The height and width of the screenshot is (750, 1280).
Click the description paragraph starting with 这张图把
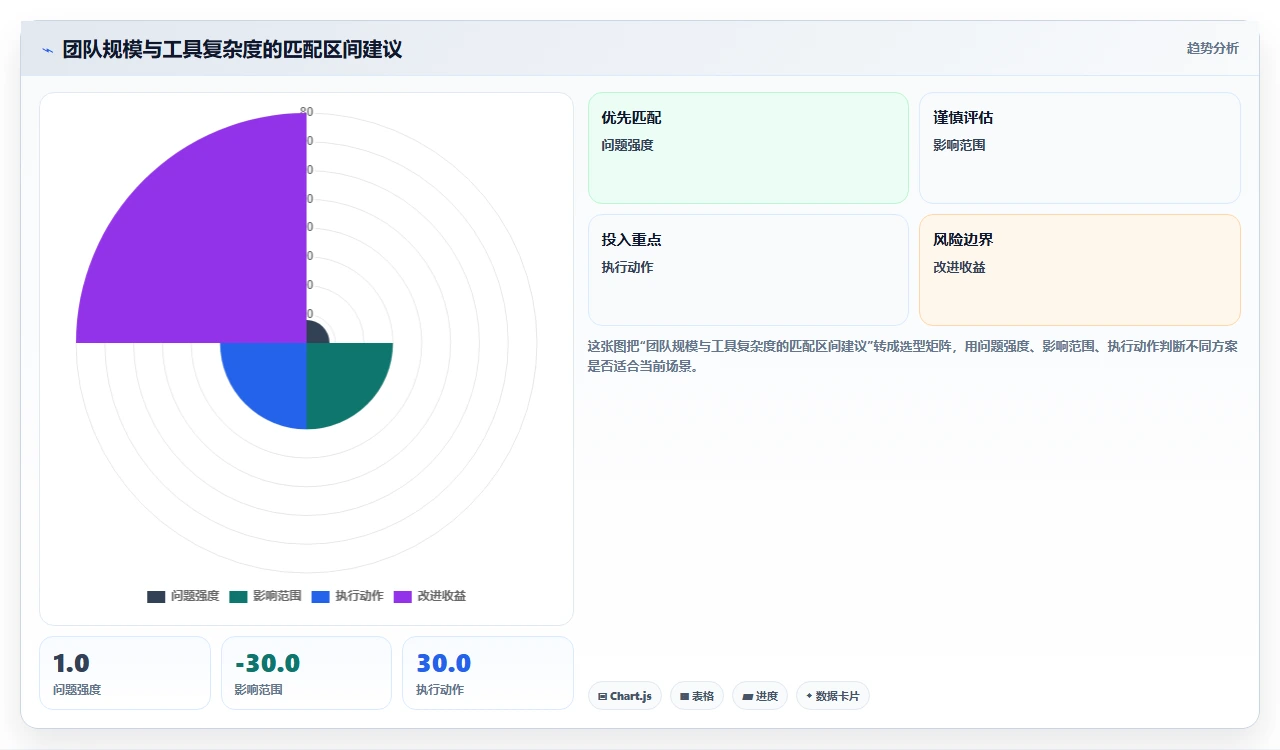click(x=914, y=356)
